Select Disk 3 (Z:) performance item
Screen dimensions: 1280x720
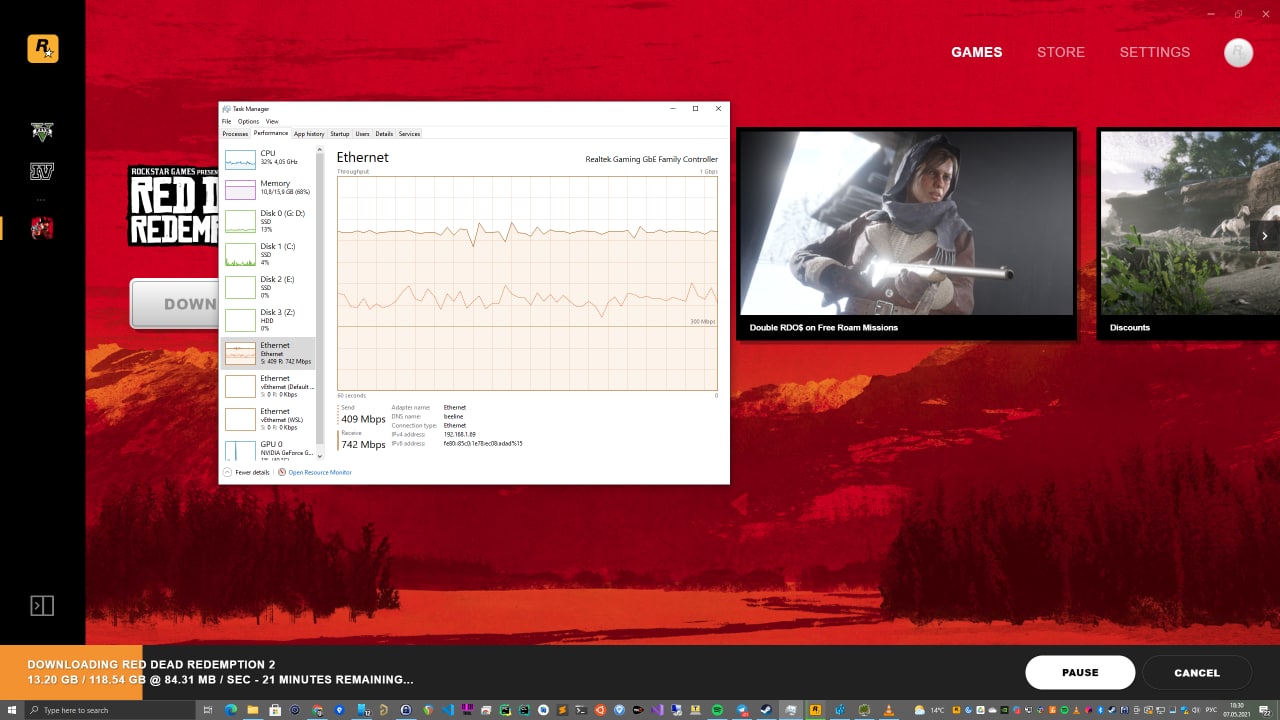click(267, 320)
